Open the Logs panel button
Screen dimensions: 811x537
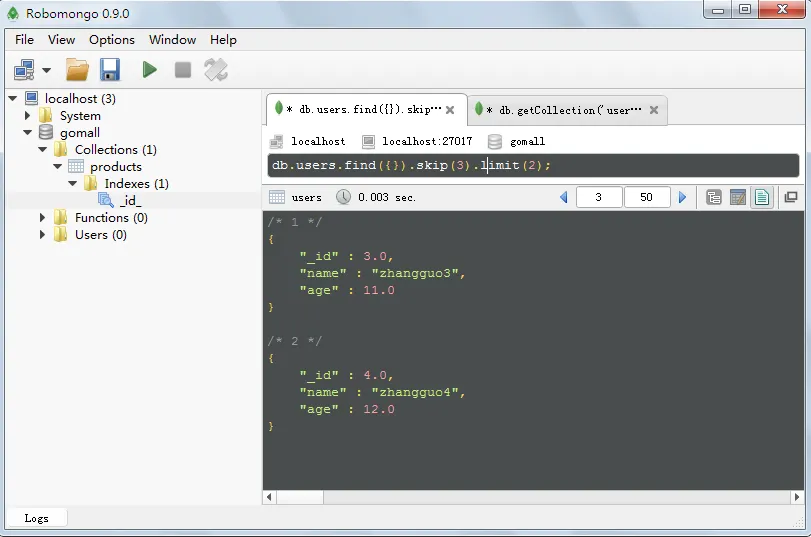pos(36,518)
